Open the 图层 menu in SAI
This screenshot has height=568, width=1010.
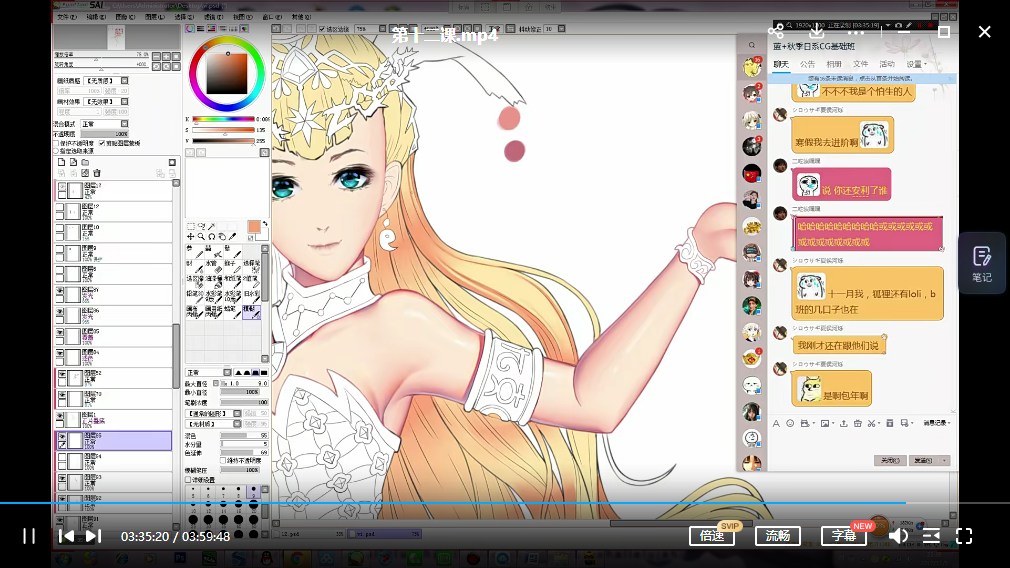point(154,17)
